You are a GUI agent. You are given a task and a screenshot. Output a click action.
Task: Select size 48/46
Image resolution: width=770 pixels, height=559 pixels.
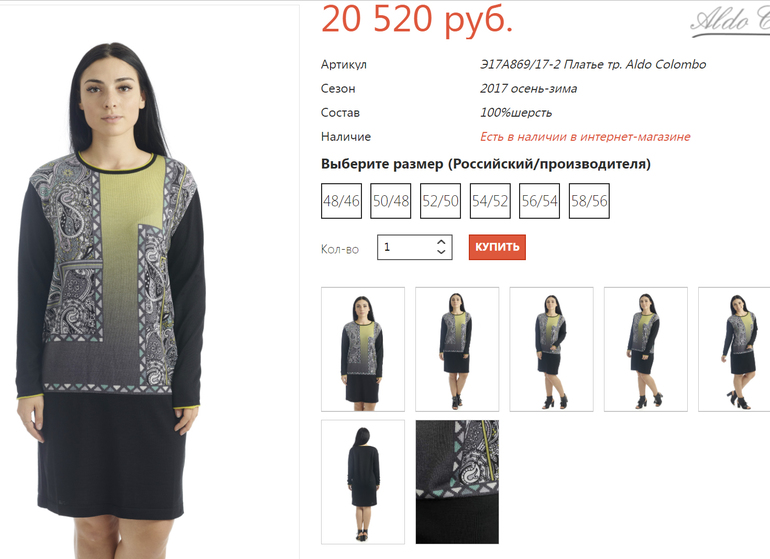[x=341, y=201]
